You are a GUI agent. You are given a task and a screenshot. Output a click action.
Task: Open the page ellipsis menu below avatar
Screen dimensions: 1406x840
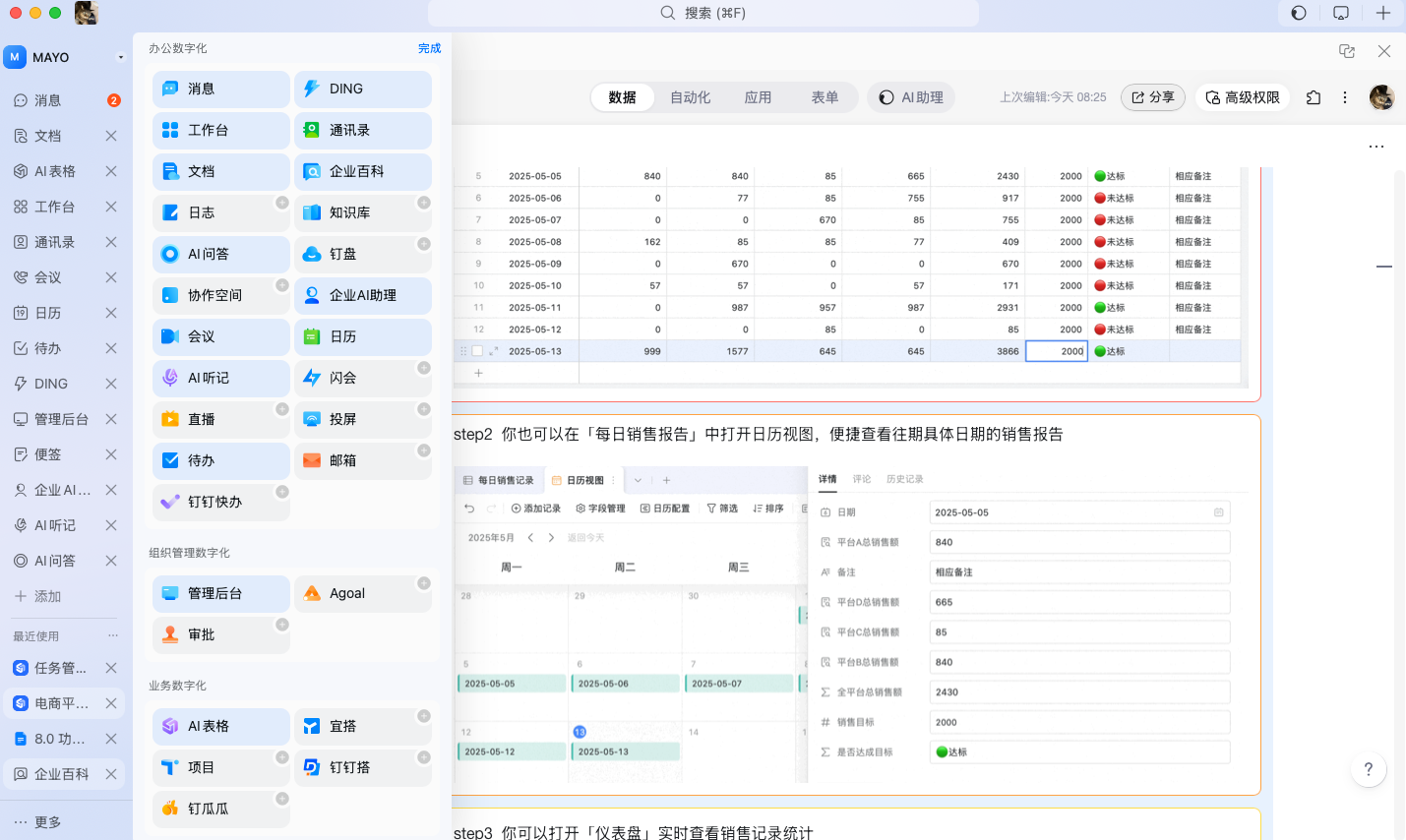(x=1376, y=147)
